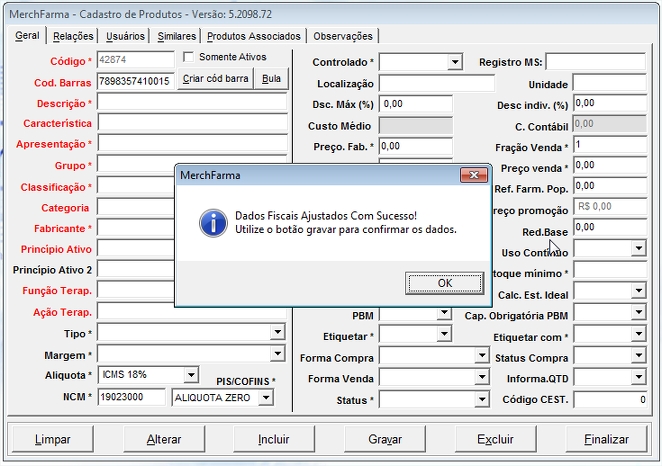Open the Produtos Associados tab
The image size is (662, 466).
pyautogui.click(x=254, y=36)
